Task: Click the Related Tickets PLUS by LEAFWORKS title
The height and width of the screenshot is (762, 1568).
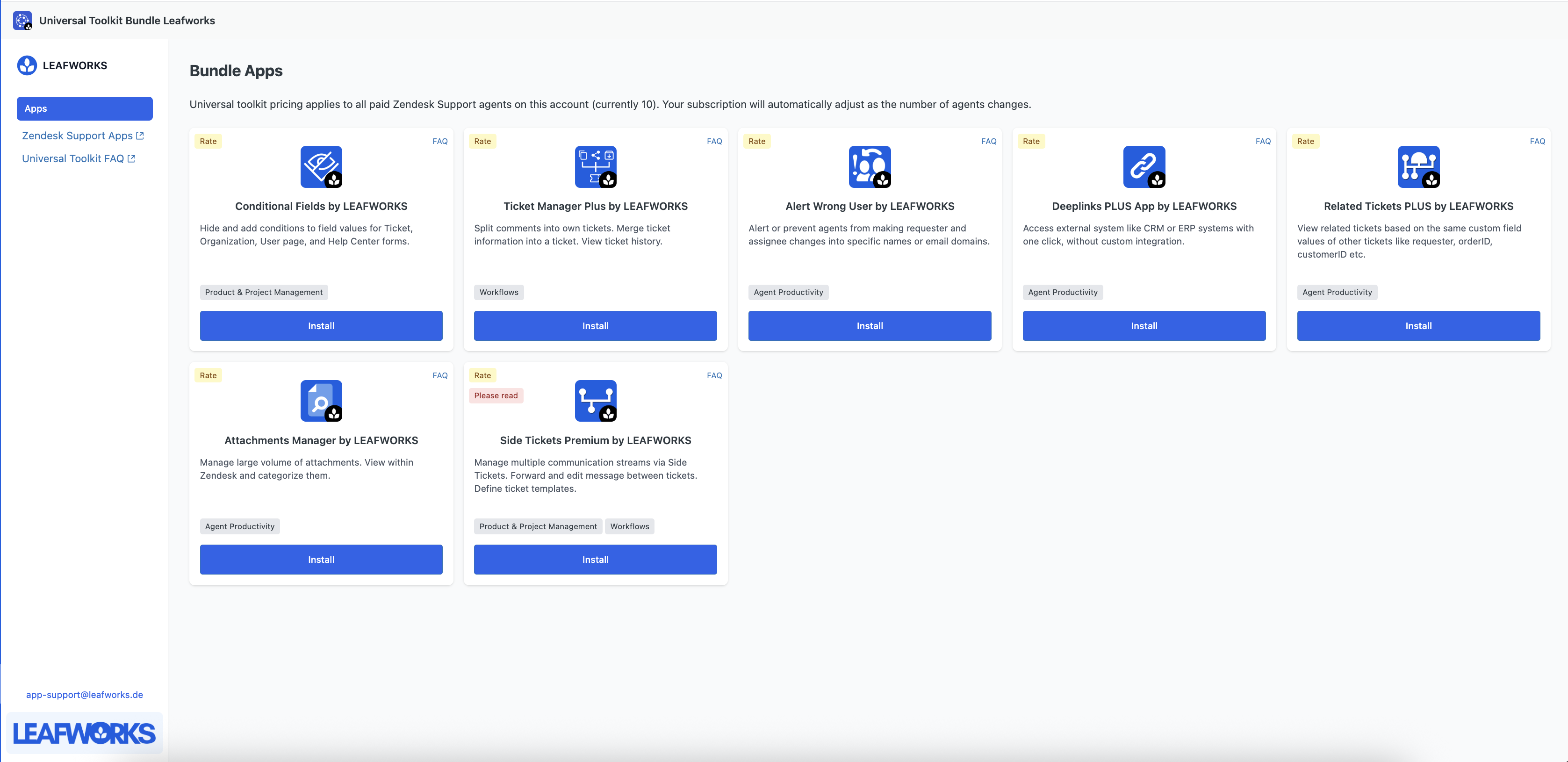Action: coord(1418,206)
